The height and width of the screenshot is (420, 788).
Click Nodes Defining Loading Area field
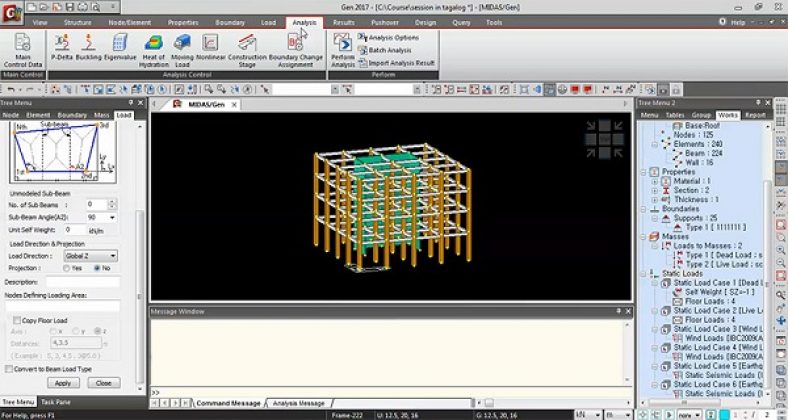click(x=62, y=305)
